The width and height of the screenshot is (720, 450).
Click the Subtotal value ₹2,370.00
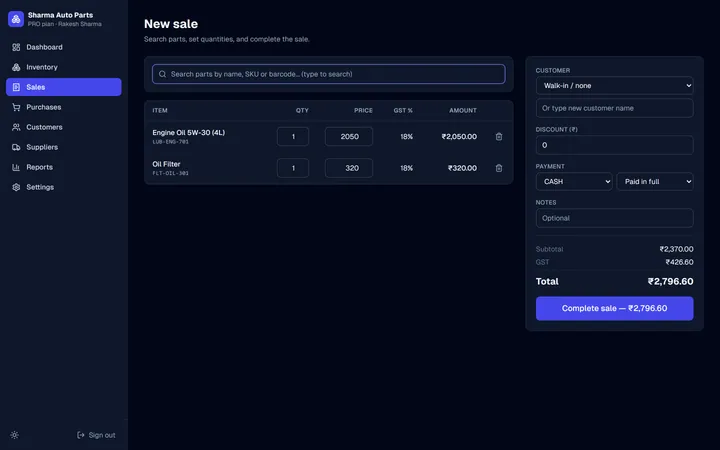pos(676,249)
